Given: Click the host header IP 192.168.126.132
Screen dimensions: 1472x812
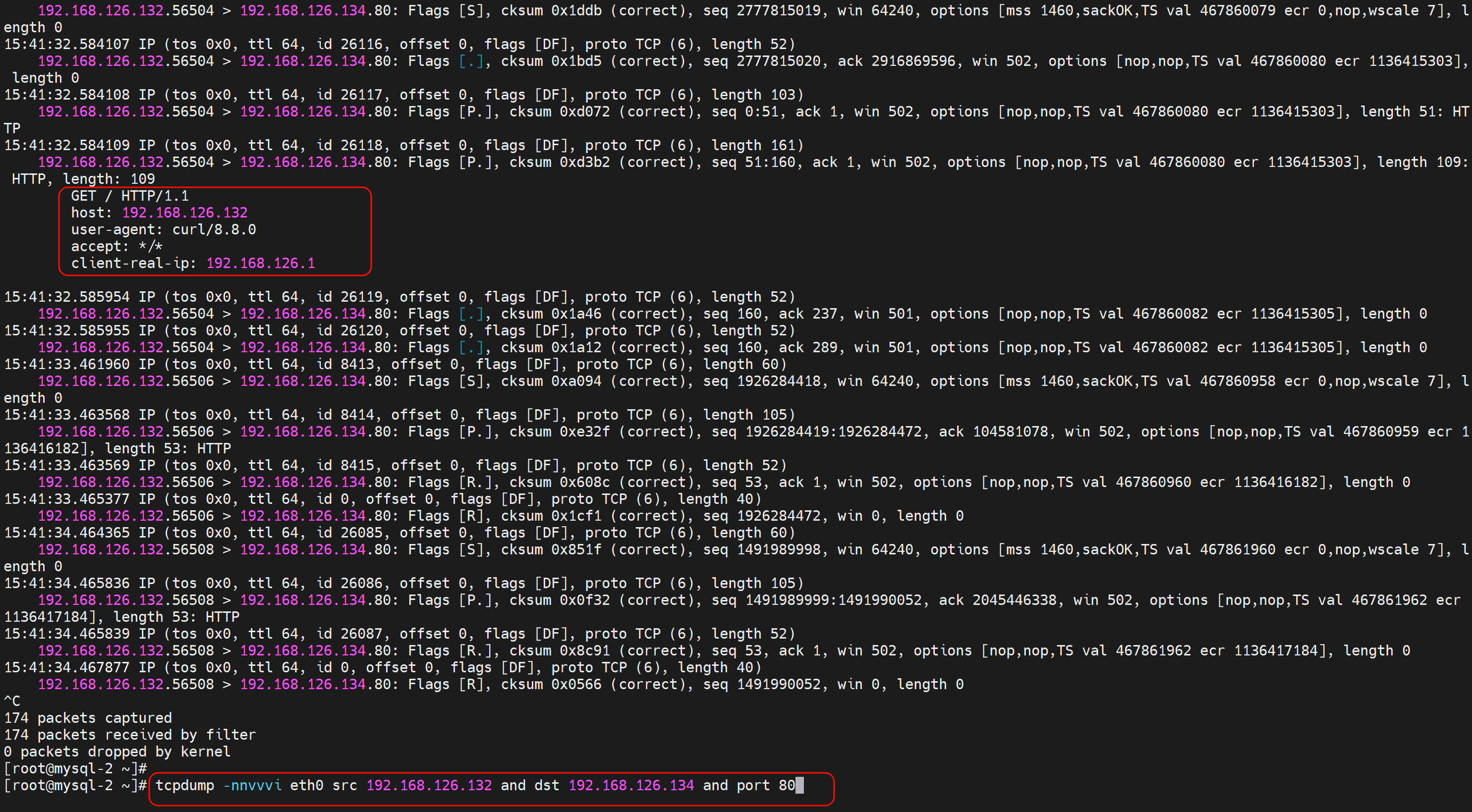Looking at the screenshot, I should (x=184, y=213).
